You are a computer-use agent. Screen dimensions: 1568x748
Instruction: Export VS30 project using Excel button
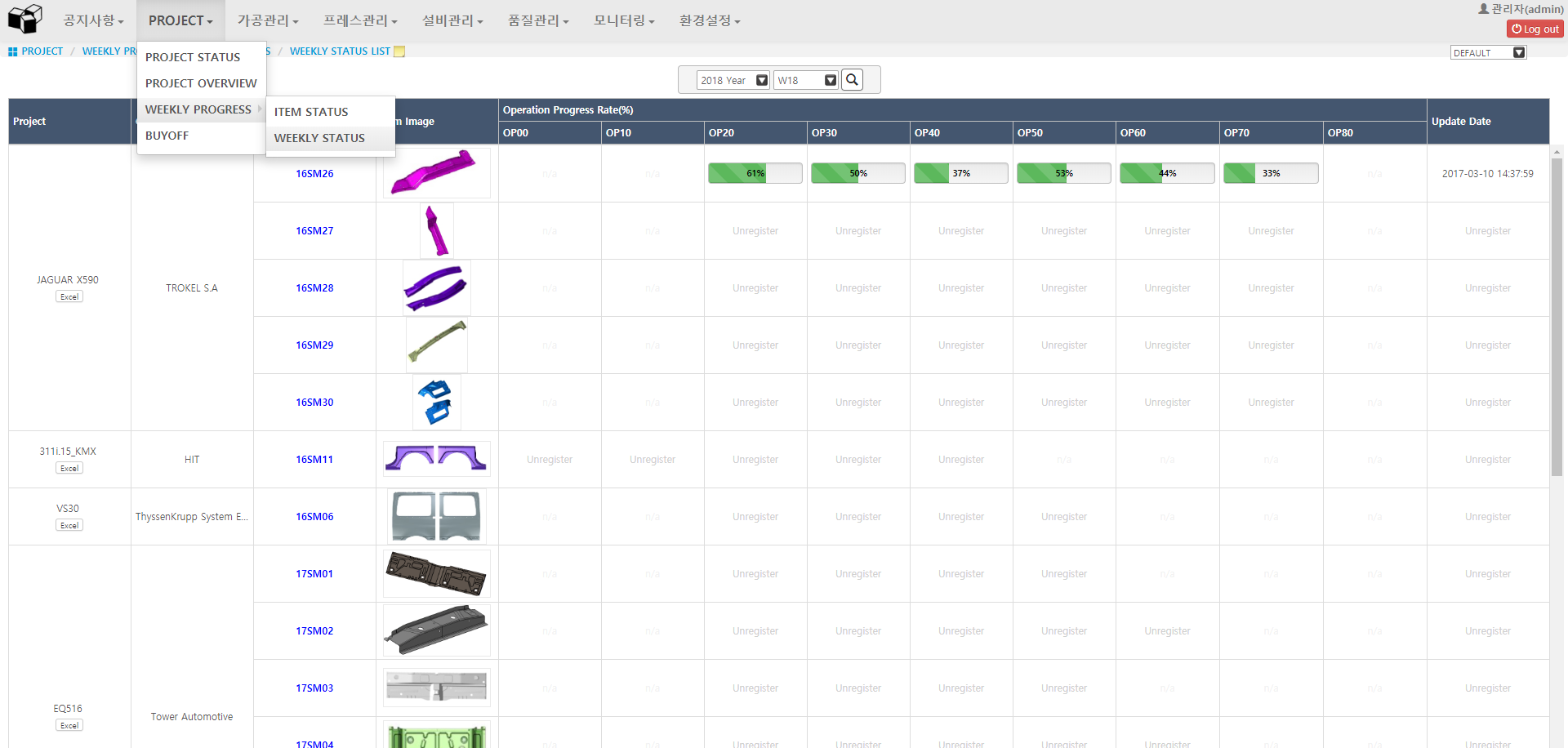(69, 525)
